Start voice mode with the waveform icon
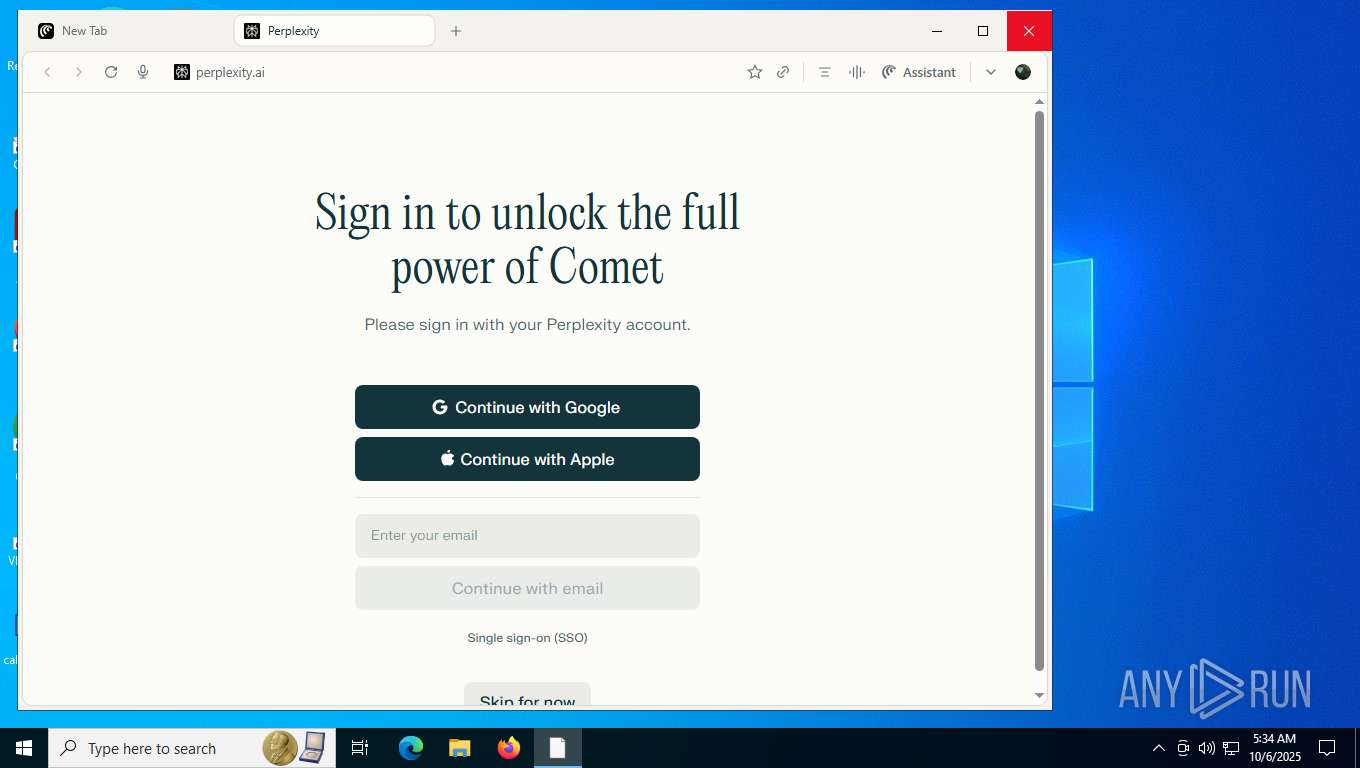The height and width of the screenshot is (768, 1360). tap(857, 72)
